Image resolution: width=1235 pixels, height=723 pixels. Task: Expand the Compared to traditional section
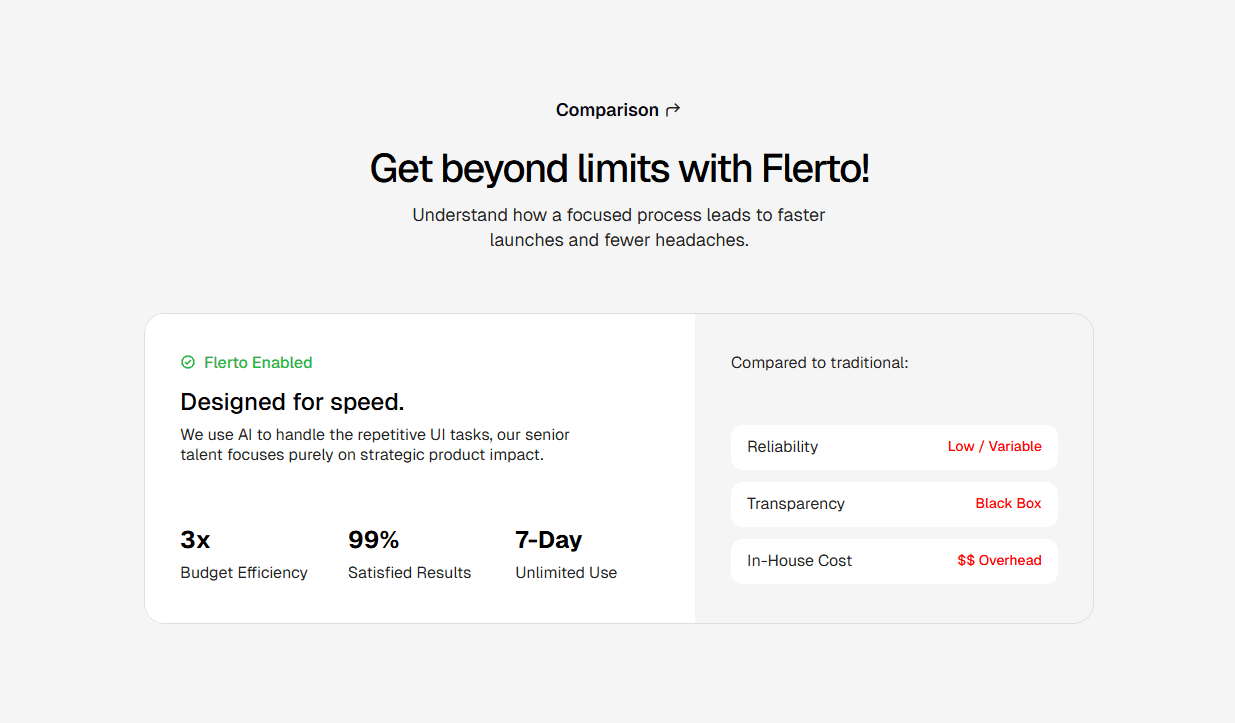pyautogui.click(x=819, y=362)
